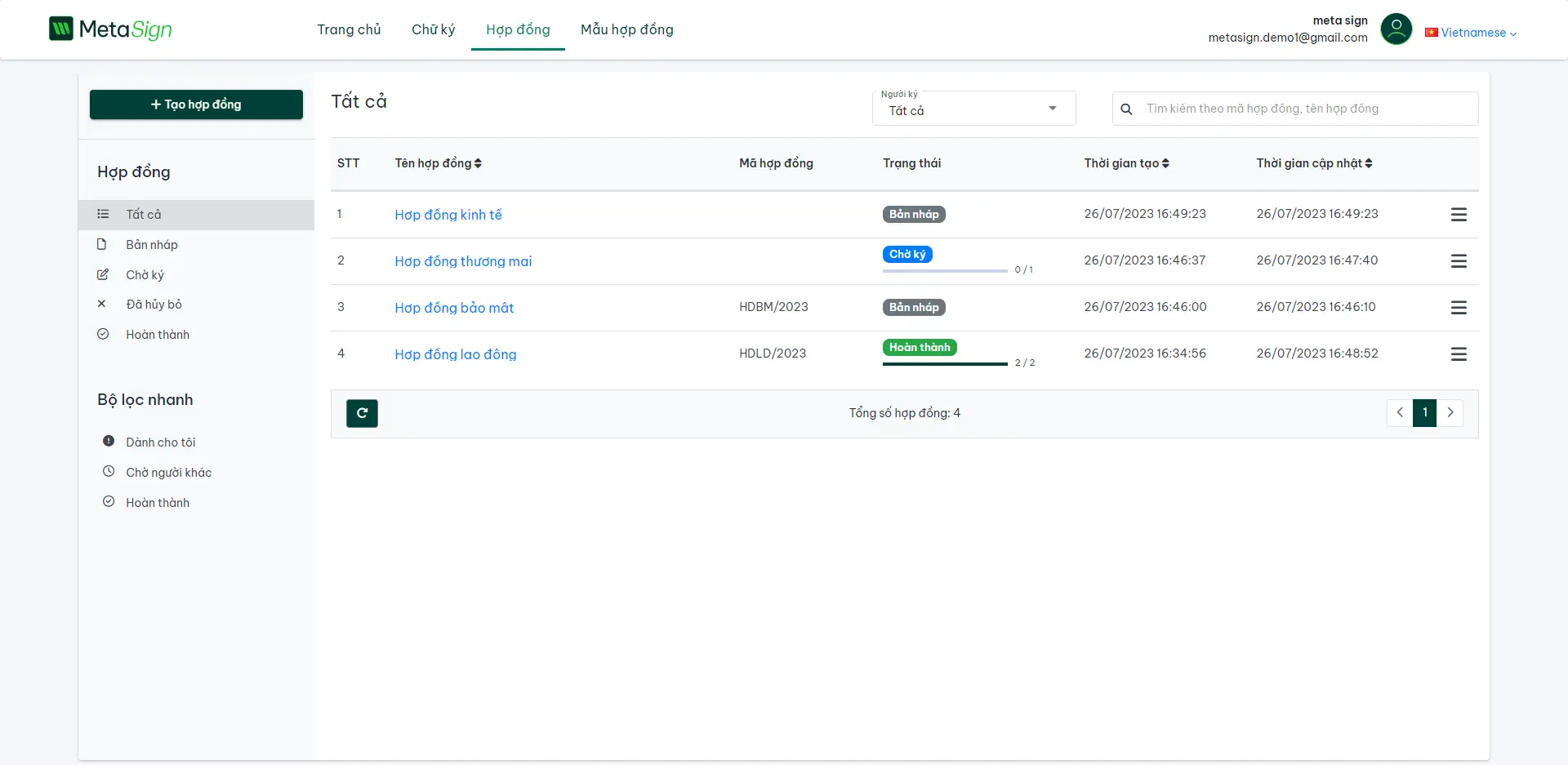The height and width of the screenshot is (765, 1568).
Task: Open action menu for Hợp đồng lao động
Action: [1459, 354]
